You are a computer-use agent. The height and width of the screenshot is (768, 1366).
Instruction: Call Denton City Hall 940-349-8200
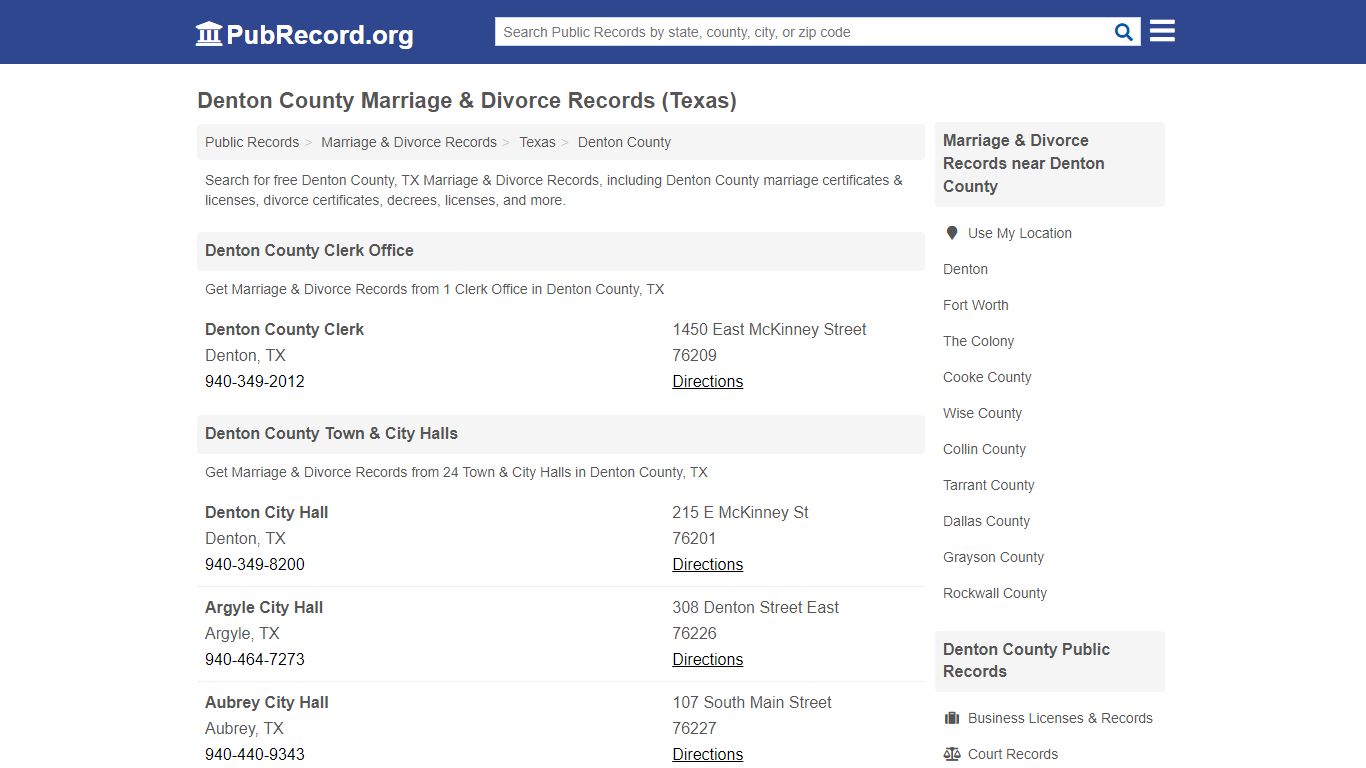[255, 564]
